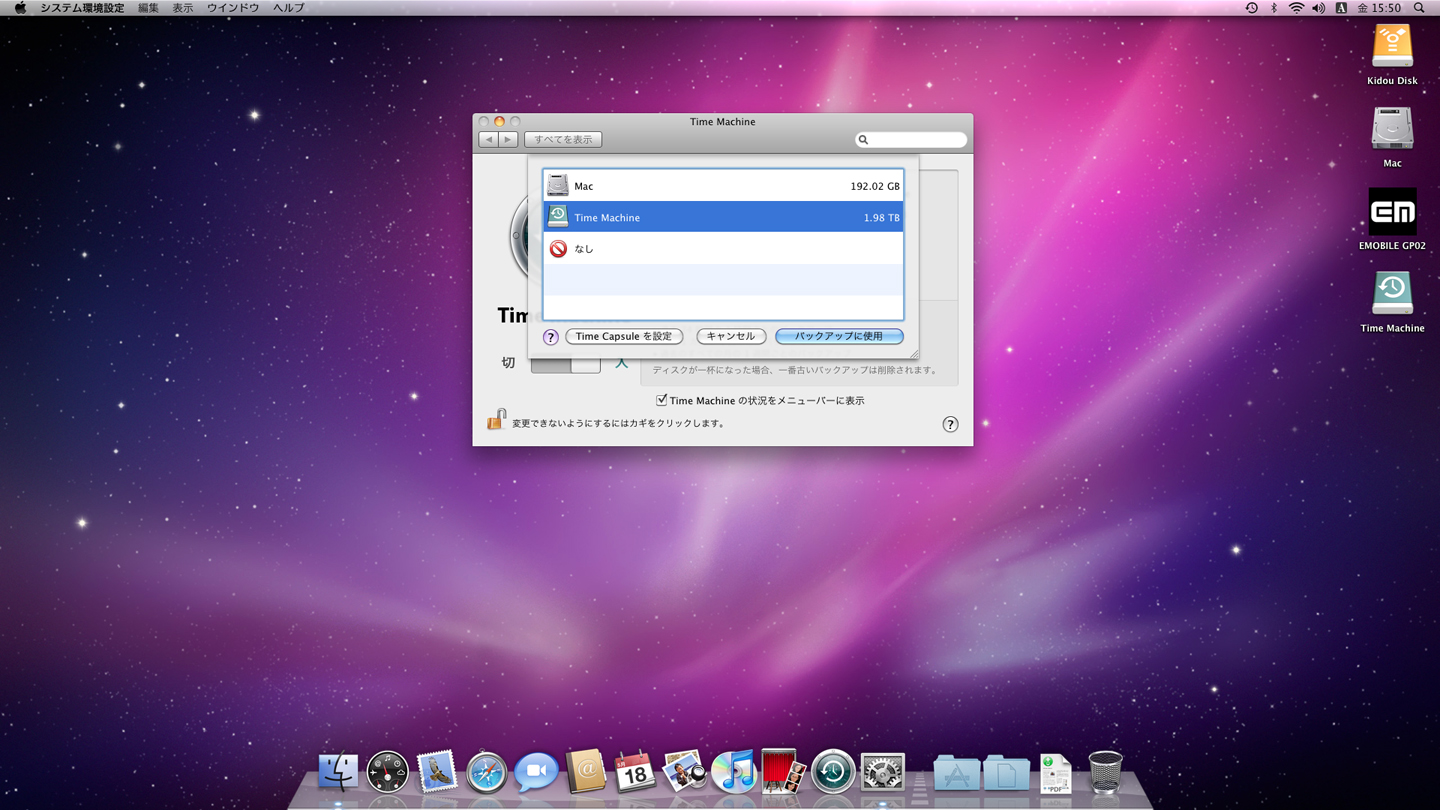Open Mail stamp icon in Dock
1440x810 pixels.
[437, 772]
